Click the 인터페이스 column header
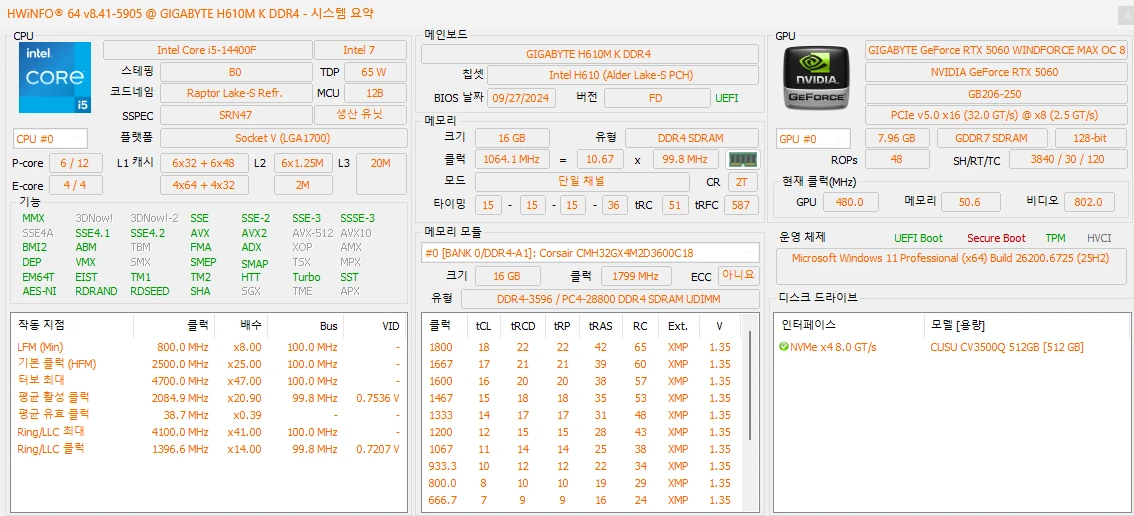The image size is (1134, 516). pos(849,326)
